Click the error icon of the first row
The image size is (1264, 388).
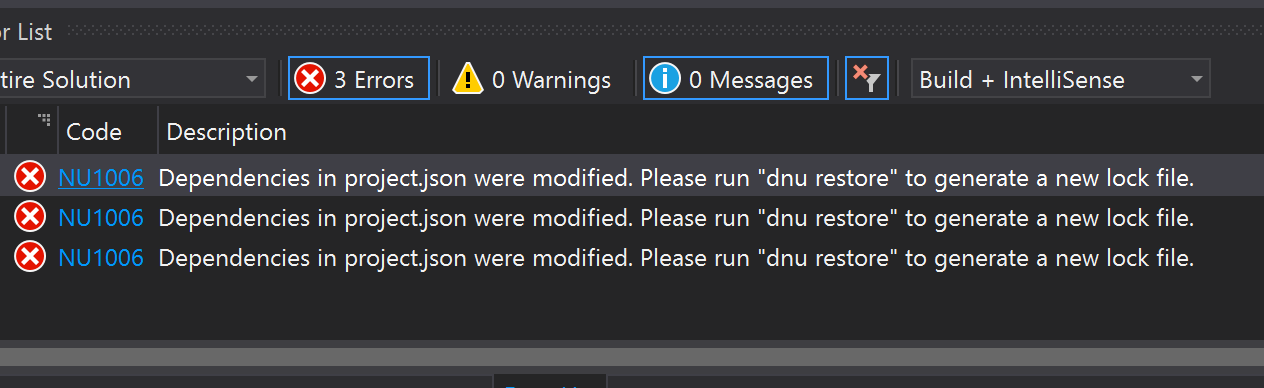click(x=30, y=178)
